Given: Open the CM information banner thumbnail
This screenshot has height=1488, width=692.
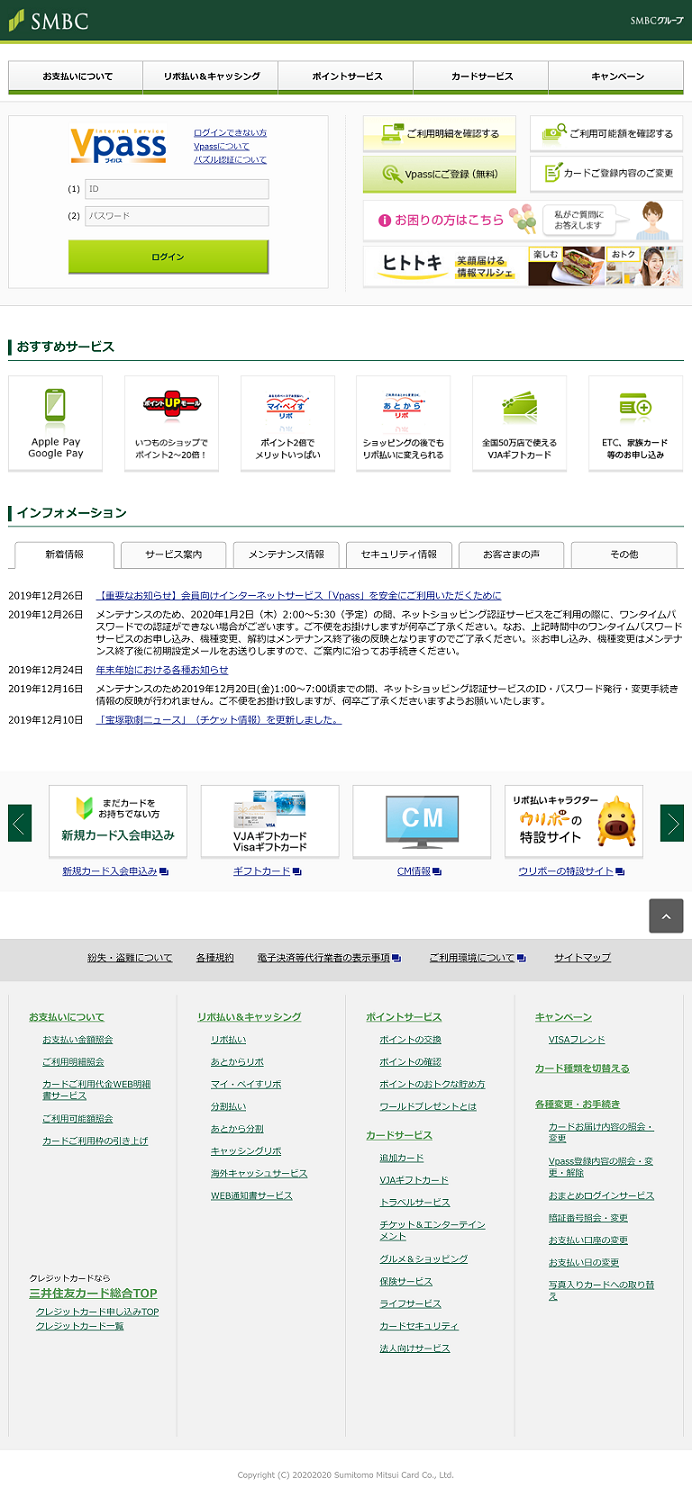Looking at the screenshot, I should tap(421, 820).
